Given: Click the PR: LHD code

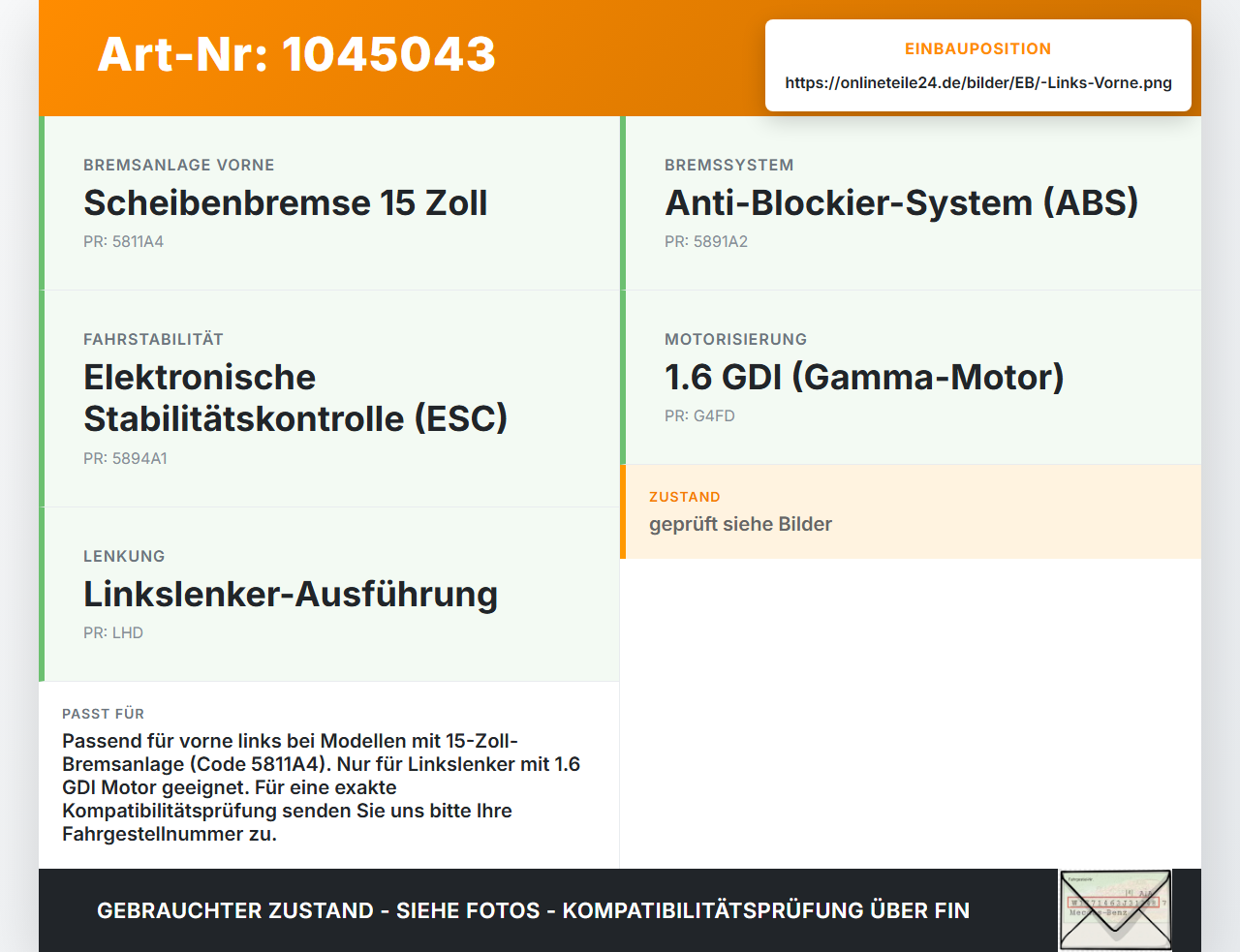Looking at the screenshot, I should point(113,633).
